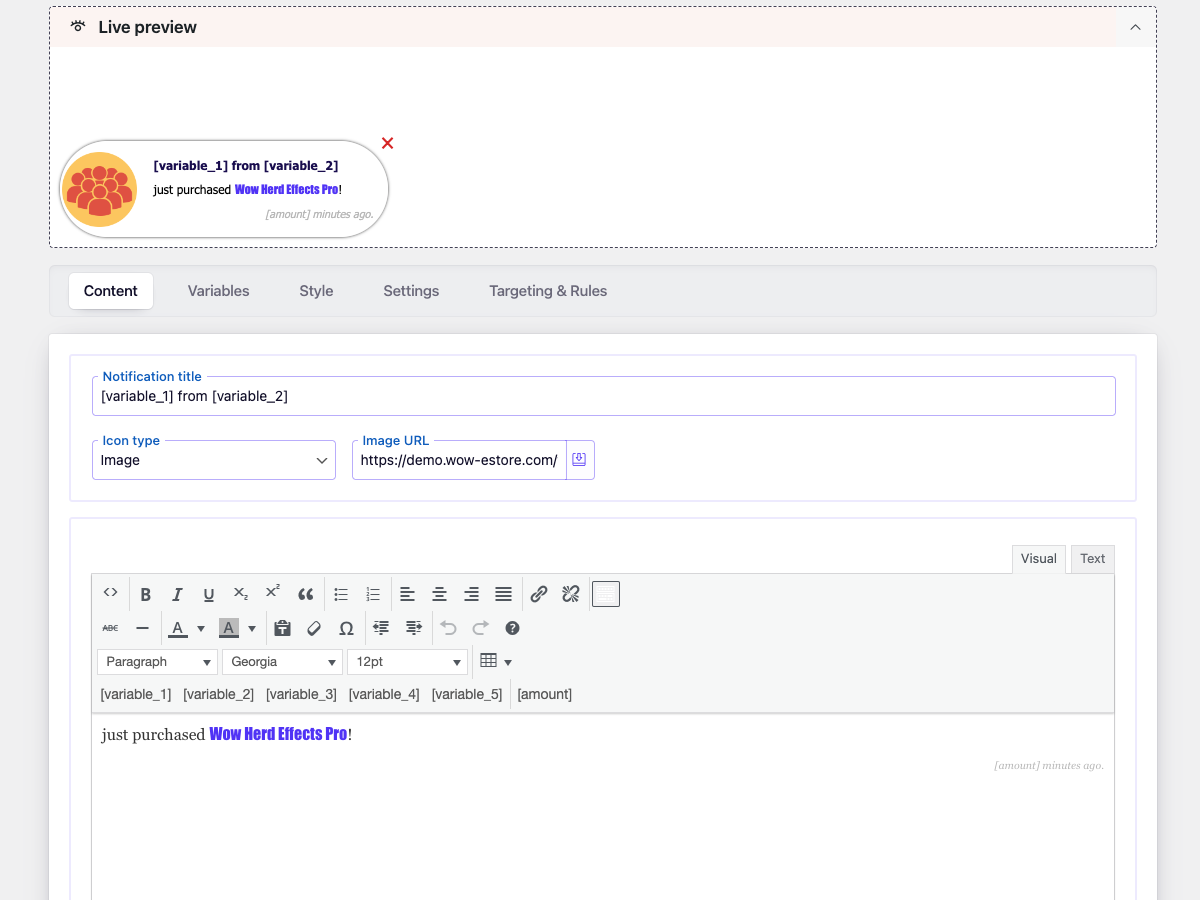This screenshot has height=900, width=1200.
Task: Insert the [amount] placeholder button
Action: 545,694
